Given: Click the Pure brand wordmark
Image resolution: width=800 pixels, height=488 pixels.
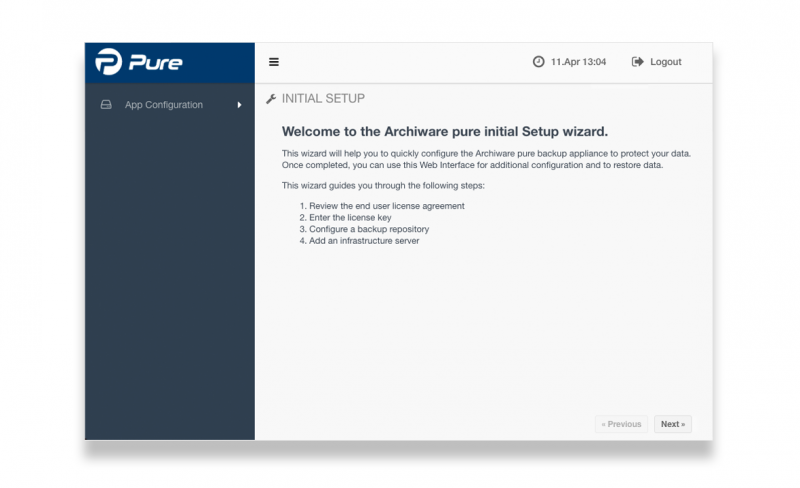Looking at the screenshot, I should pos(156,63).
